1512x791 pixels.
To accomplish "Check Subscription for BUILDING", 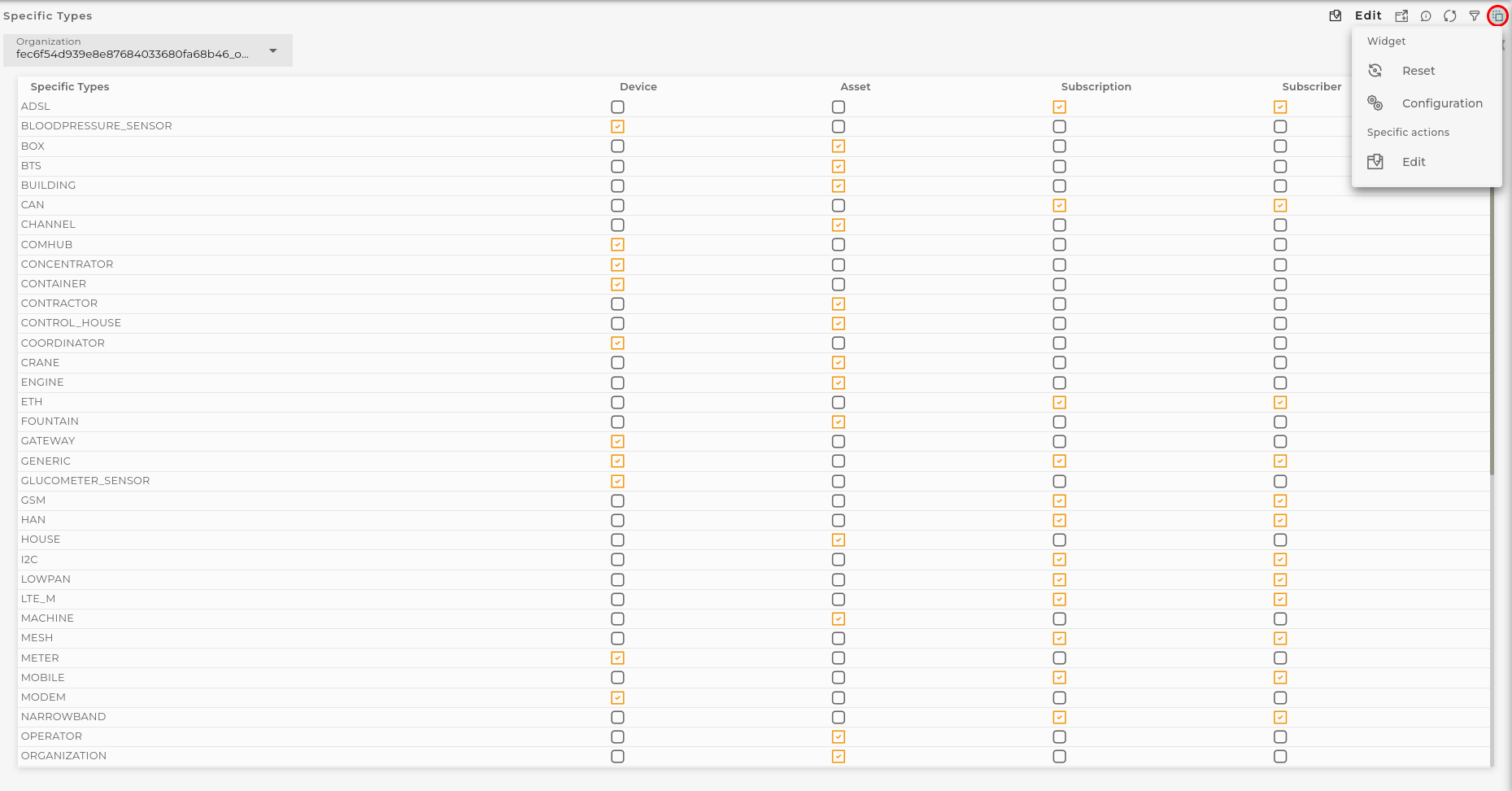I will click(x=1059, y=186).
